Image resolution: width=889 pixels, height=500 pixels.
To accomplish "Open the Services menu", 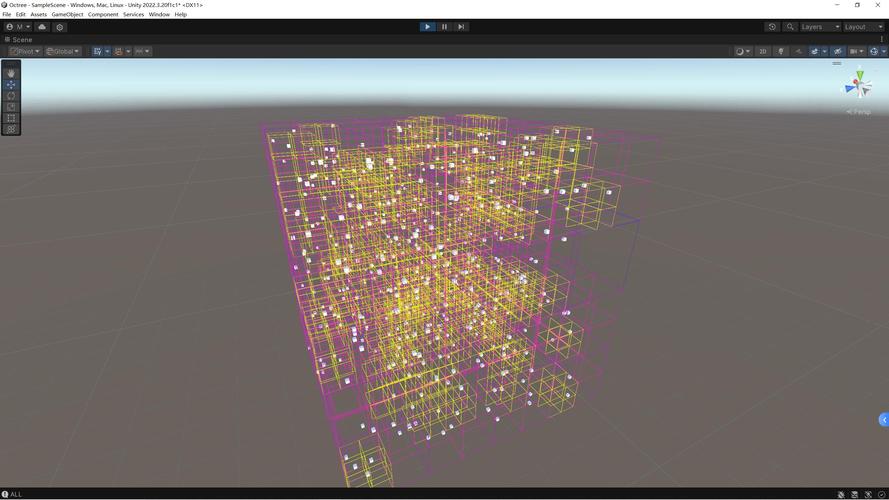I will point(134,14).
